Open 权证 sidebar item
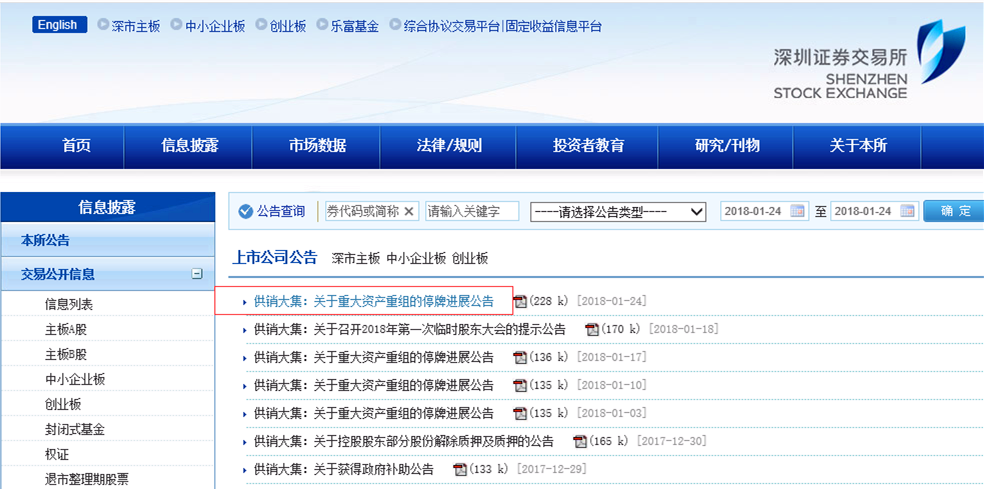984x489 pixels. tap(56, 454)
